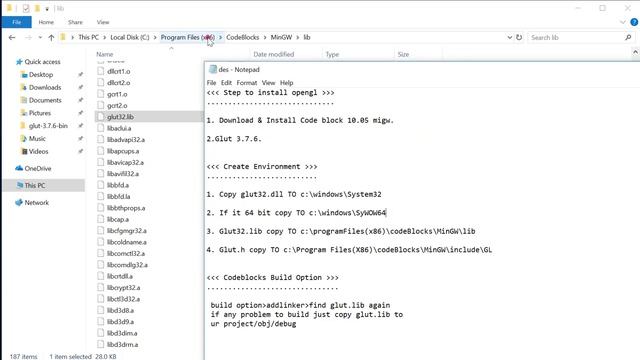This screenshot has width=640, height=360.
Task: Open Videos in Quick access
Action: pyautogui.click(x=38, y=151)
